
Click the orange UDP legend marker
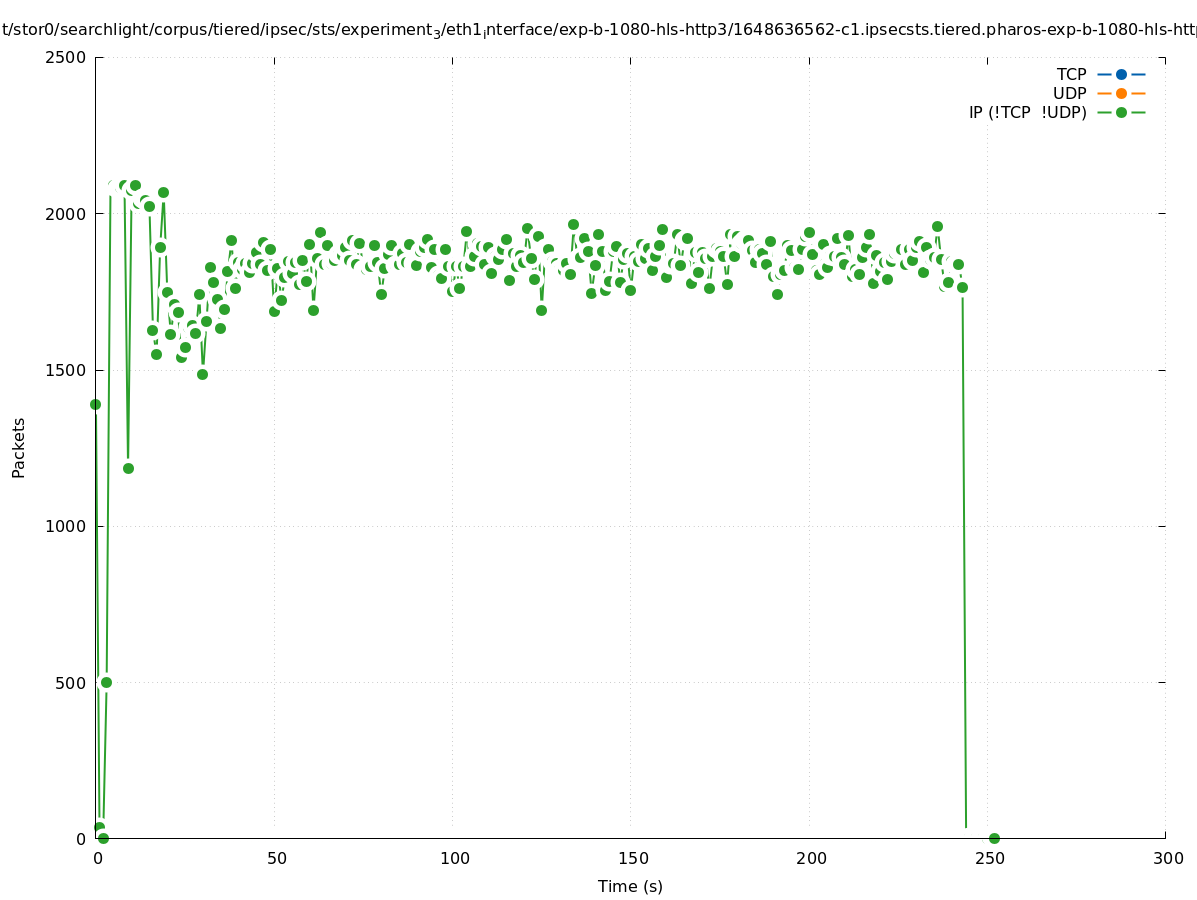click(x=1121, y=93)
